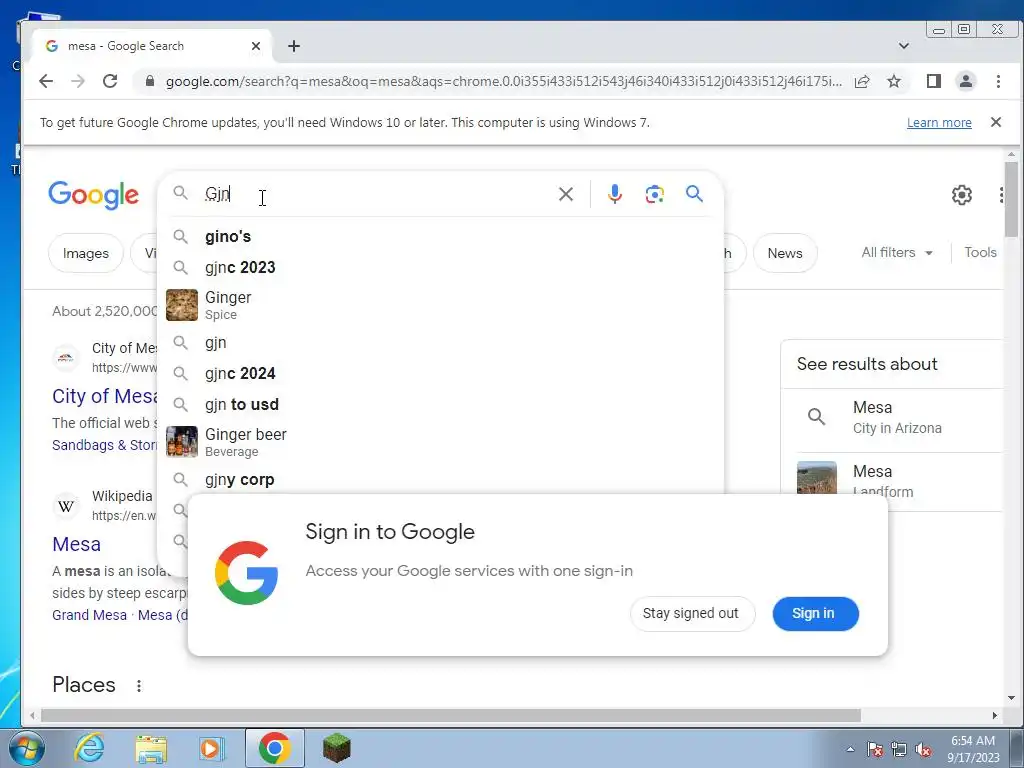Open Chrome three-dot menu
Screen dimensions: 1024x768
[x=998, y=81]
